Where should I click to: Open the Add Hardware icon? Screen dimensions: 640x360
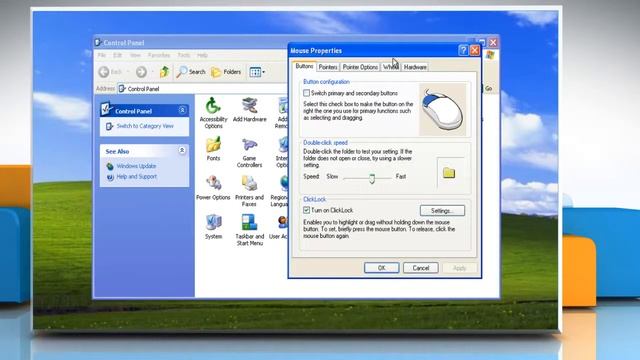point(249,109)
